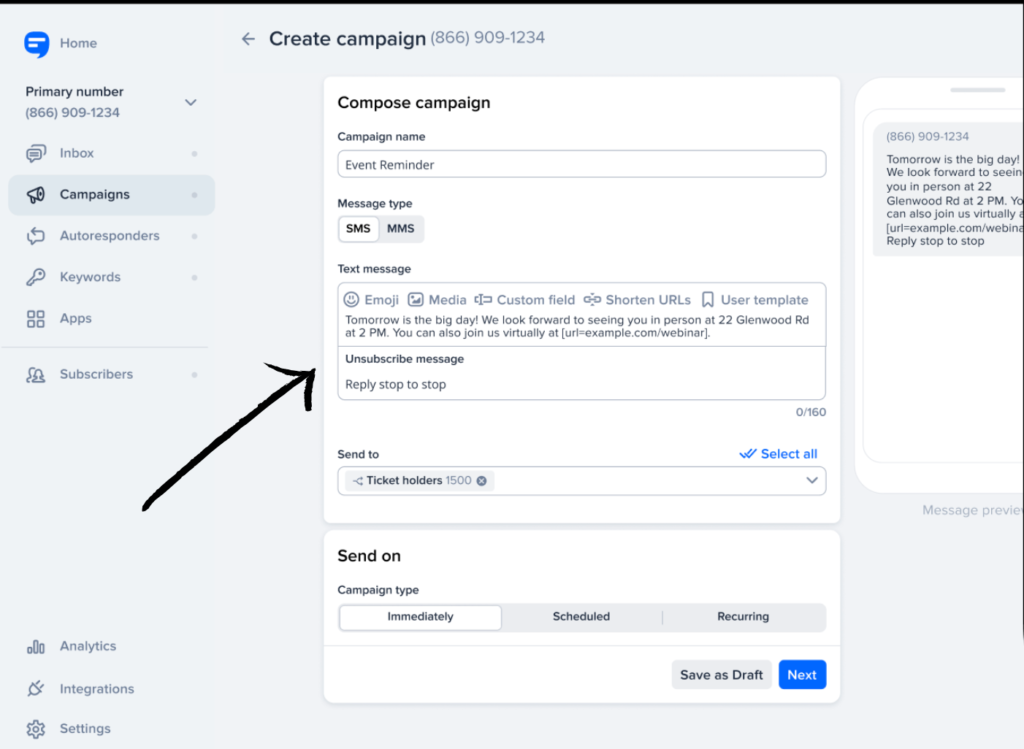Viewport: 1024px width, 749px height.
Task: Click the Apps grid icon
Action: click(x=36, y=319)
